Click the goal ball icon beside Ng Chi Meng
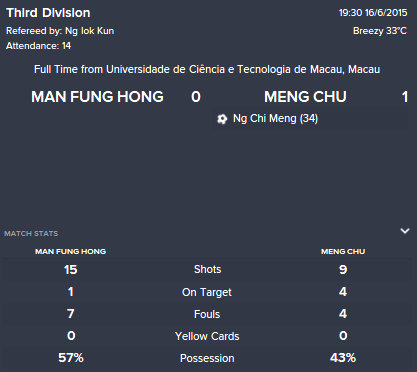Screen dimensions: 417x372 (222, 119)
